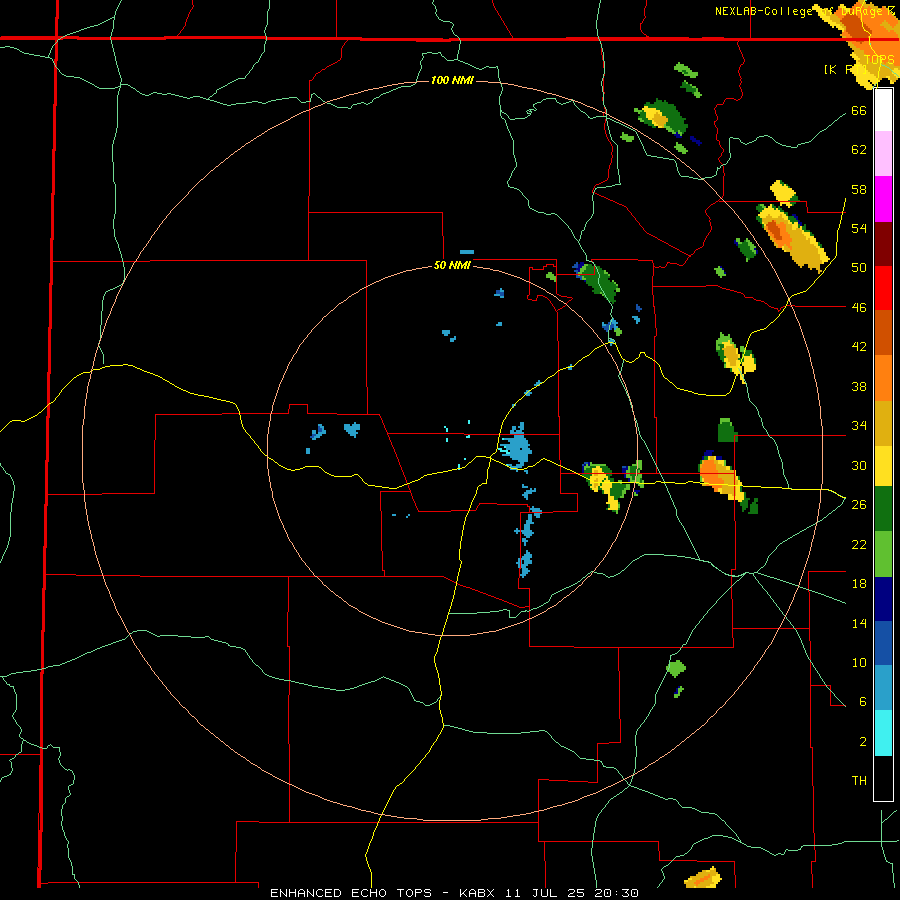Click the legend value '22'
Image resolution: width=900 pixels, height=900 pixels.
pos(859,544)
